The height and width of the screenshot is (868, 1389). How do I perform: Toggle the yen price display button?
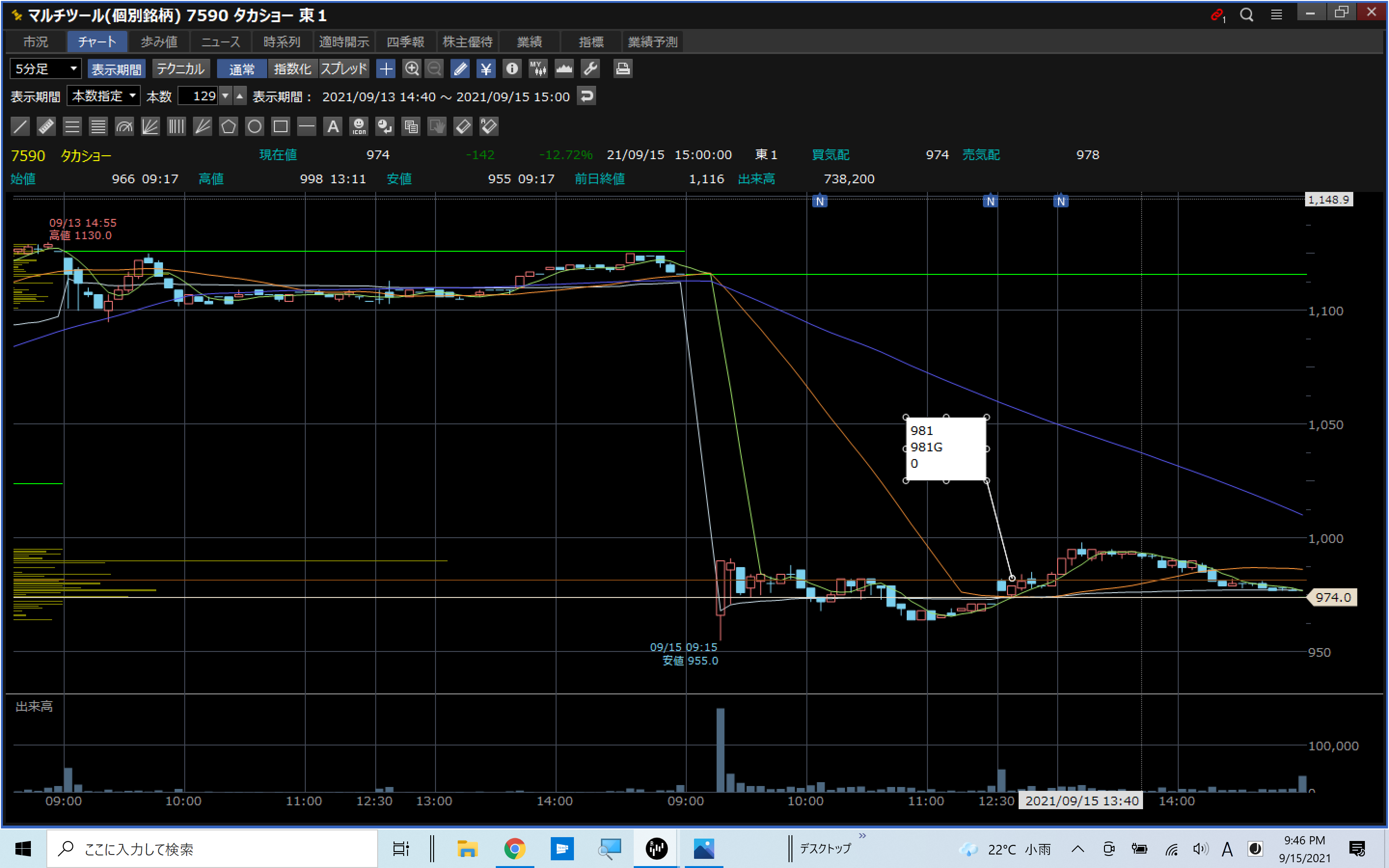pos(486,69)
